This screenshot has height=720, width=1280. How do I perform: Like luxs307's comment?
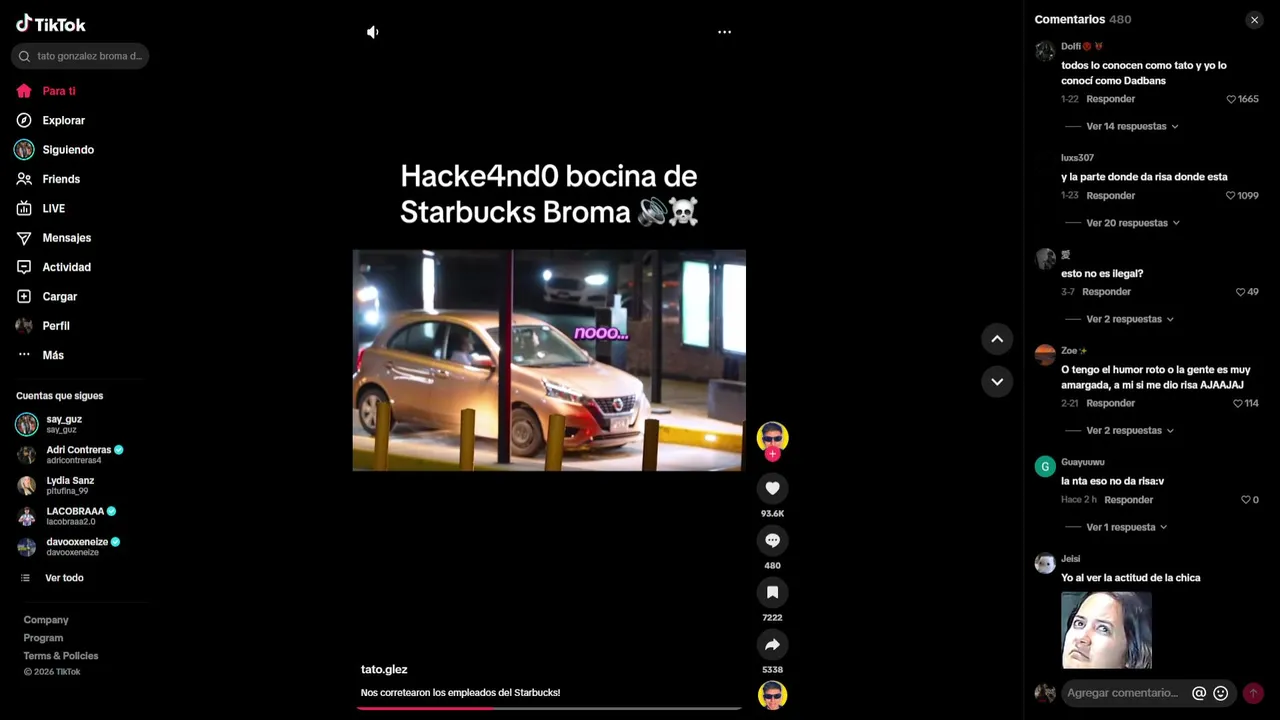[1231, 196]
